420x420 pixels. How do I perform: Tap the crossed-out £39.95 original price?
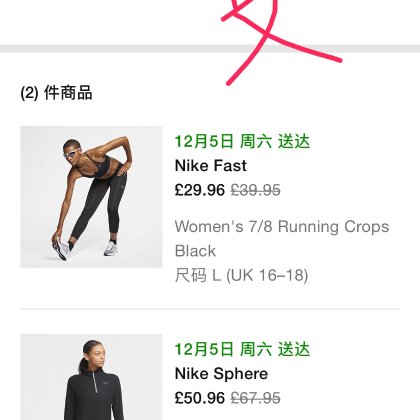(x=256, y=190)
